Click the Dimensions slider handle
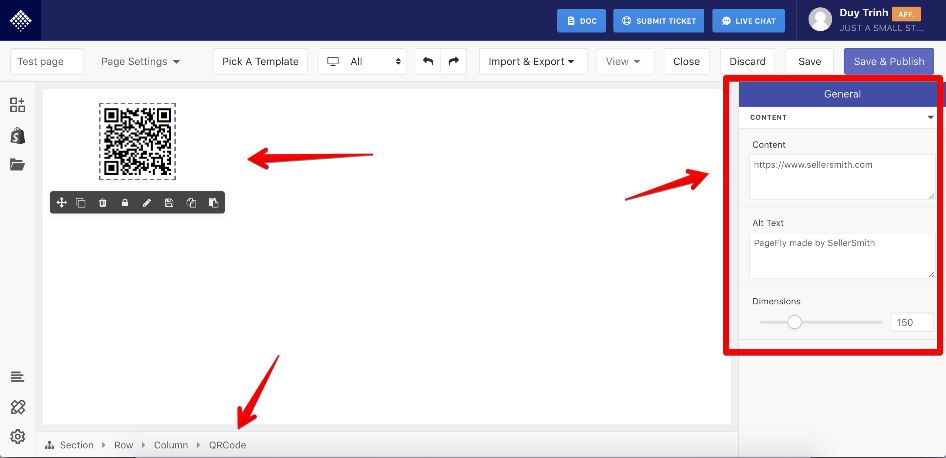946x458 pixels. [x=795, y=322]
